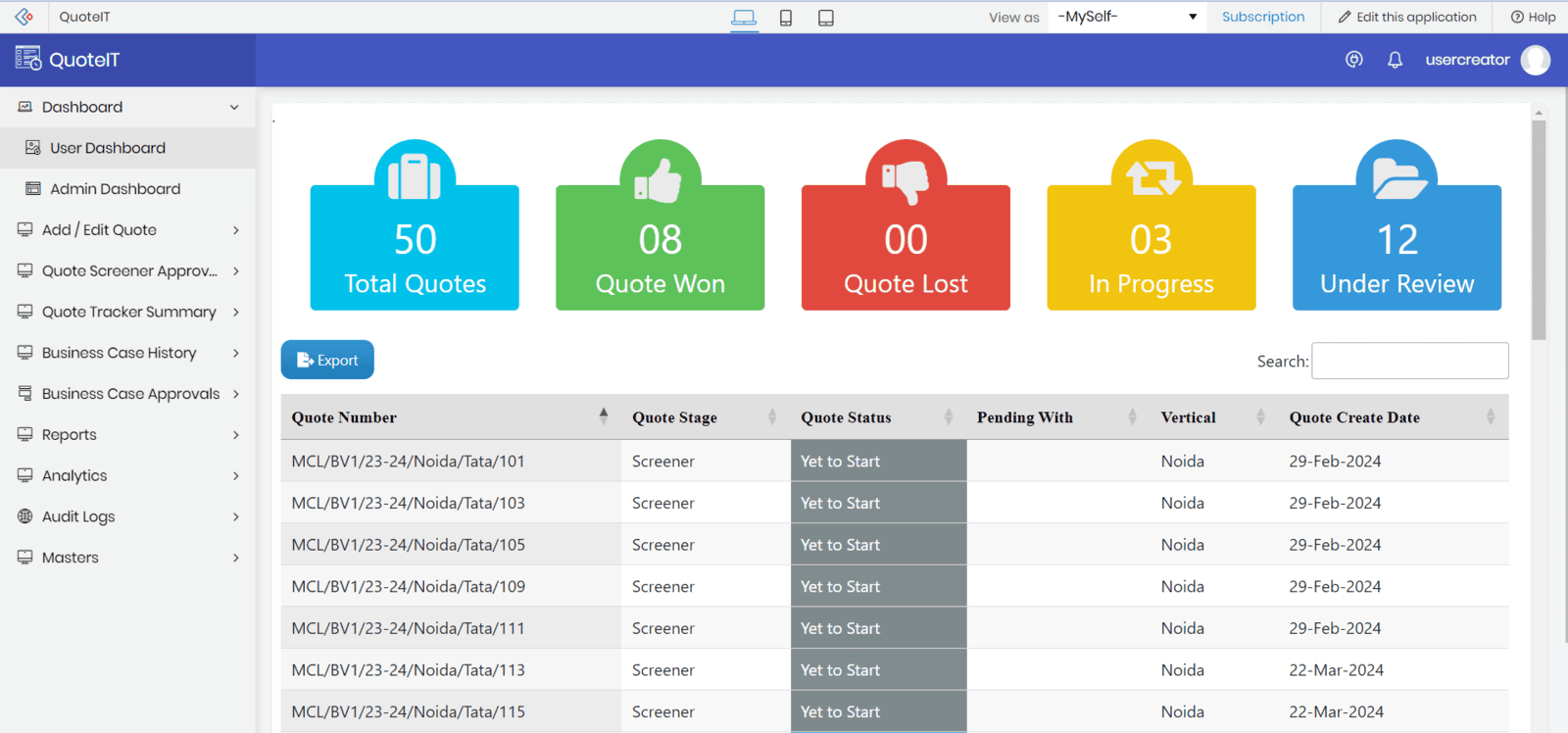Click the notification bell icon
Screen dimensions: 1568x733
coord(1395,60)
